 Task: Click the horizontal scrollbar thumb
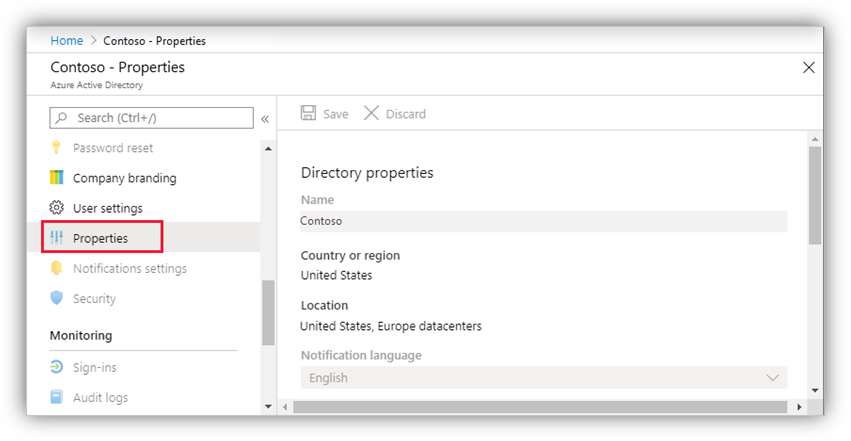click(540, 407)
